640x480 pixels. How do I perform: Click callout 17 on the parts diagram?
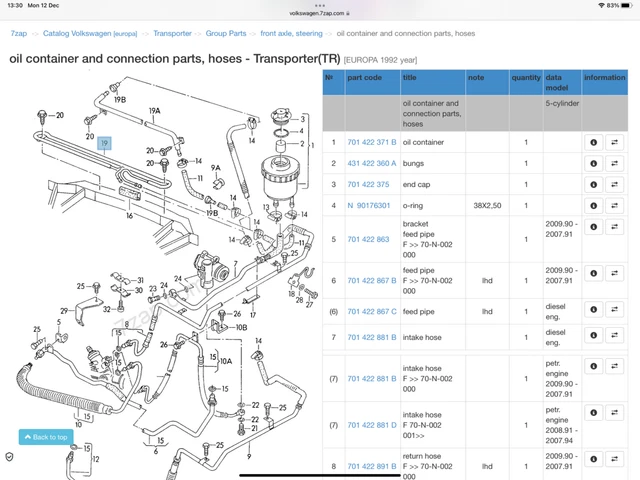(253, 315)
